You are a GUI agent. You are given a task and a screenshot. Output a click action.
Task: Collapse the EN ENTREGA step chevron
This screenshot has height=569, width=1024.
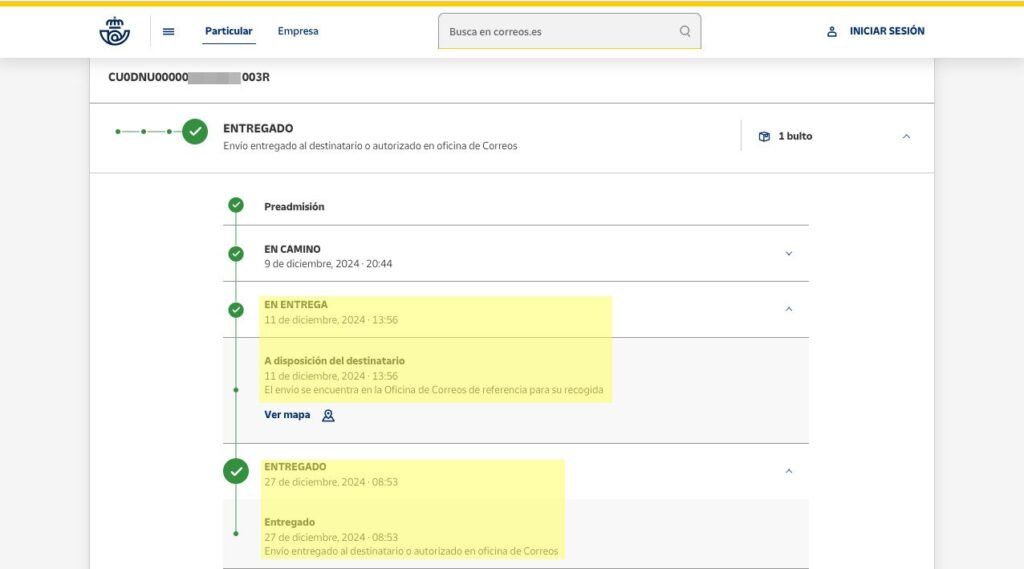[x=788, y=309]
